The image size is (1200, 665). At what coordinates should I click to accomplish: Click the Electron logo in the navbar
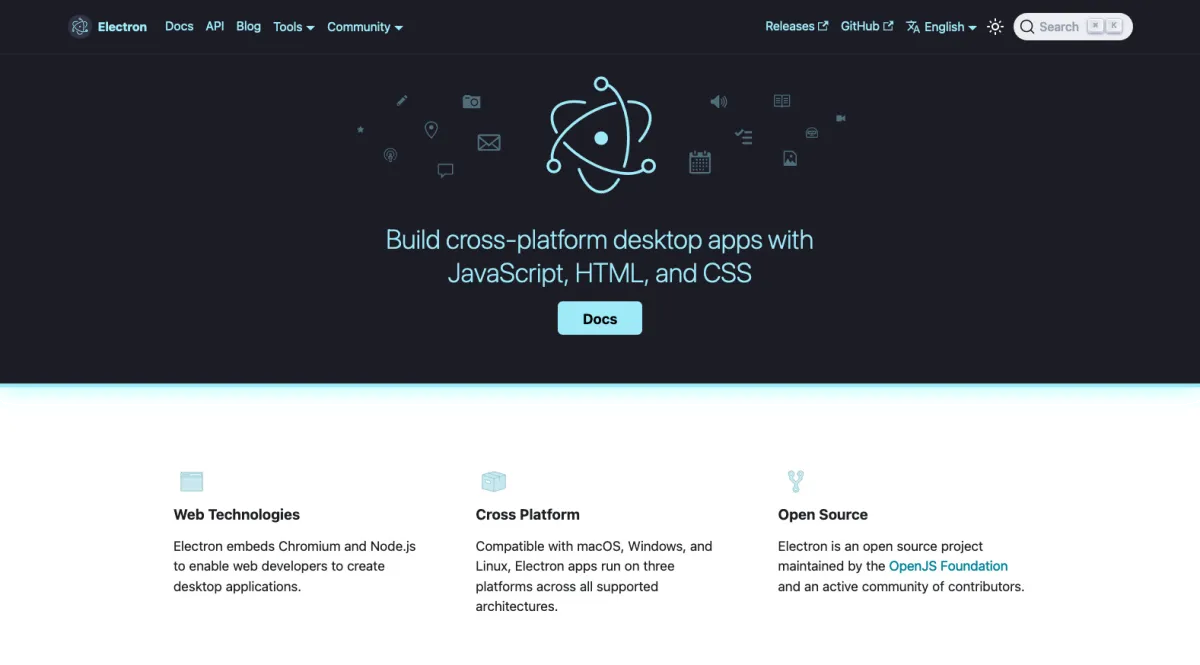[80, 27]
